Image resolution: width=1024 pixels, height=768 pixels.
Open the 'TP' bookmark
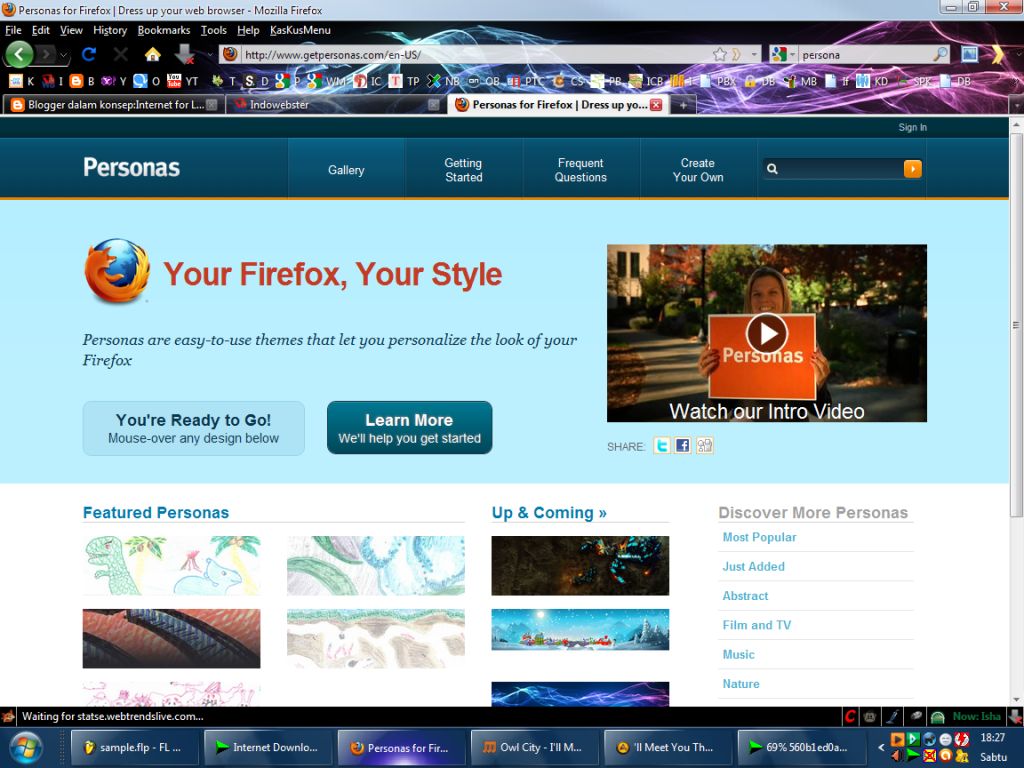pyautogui.click(x=405, y=81)
